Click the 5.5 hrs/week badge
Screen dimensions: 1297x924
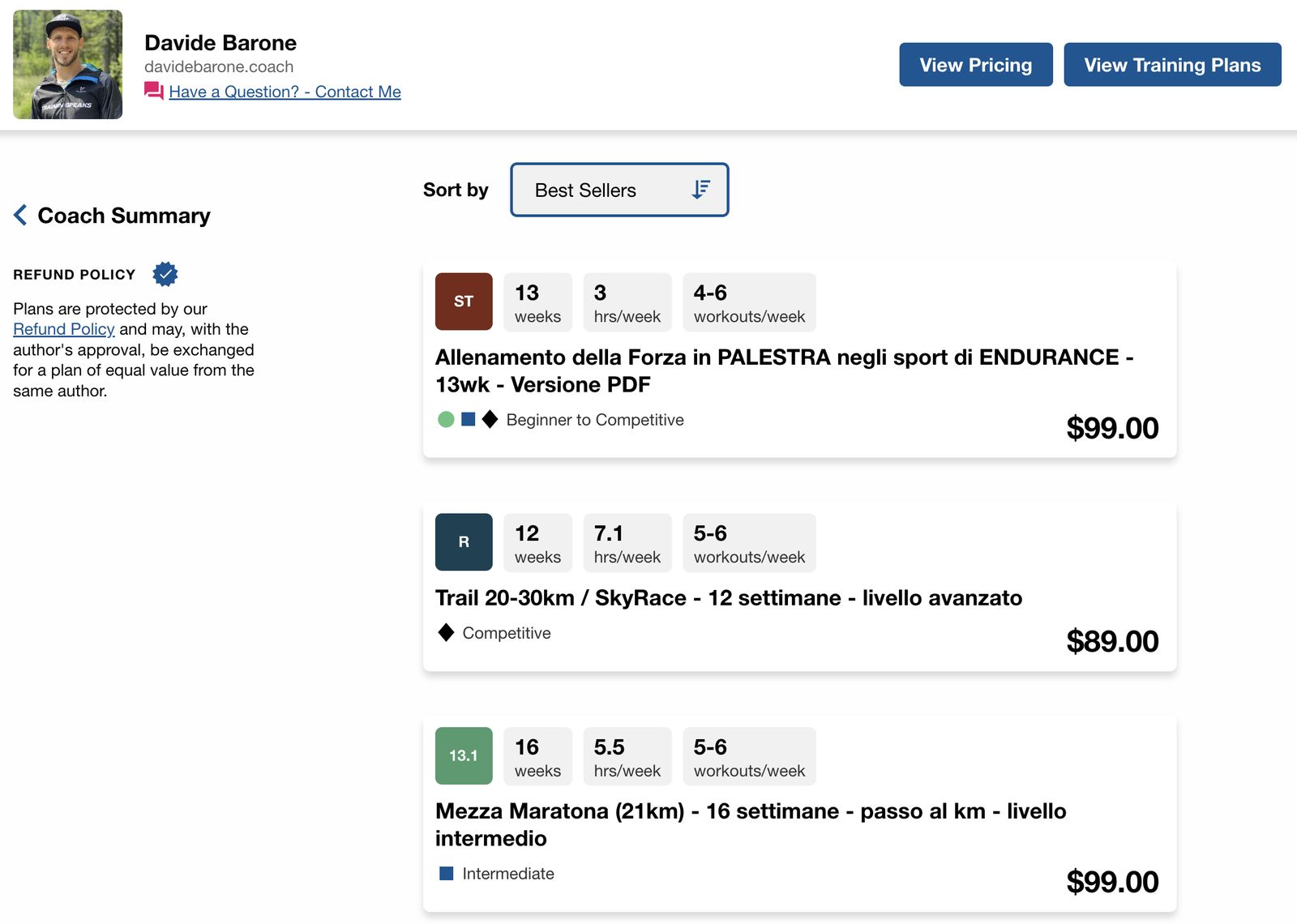click(627, 756)
